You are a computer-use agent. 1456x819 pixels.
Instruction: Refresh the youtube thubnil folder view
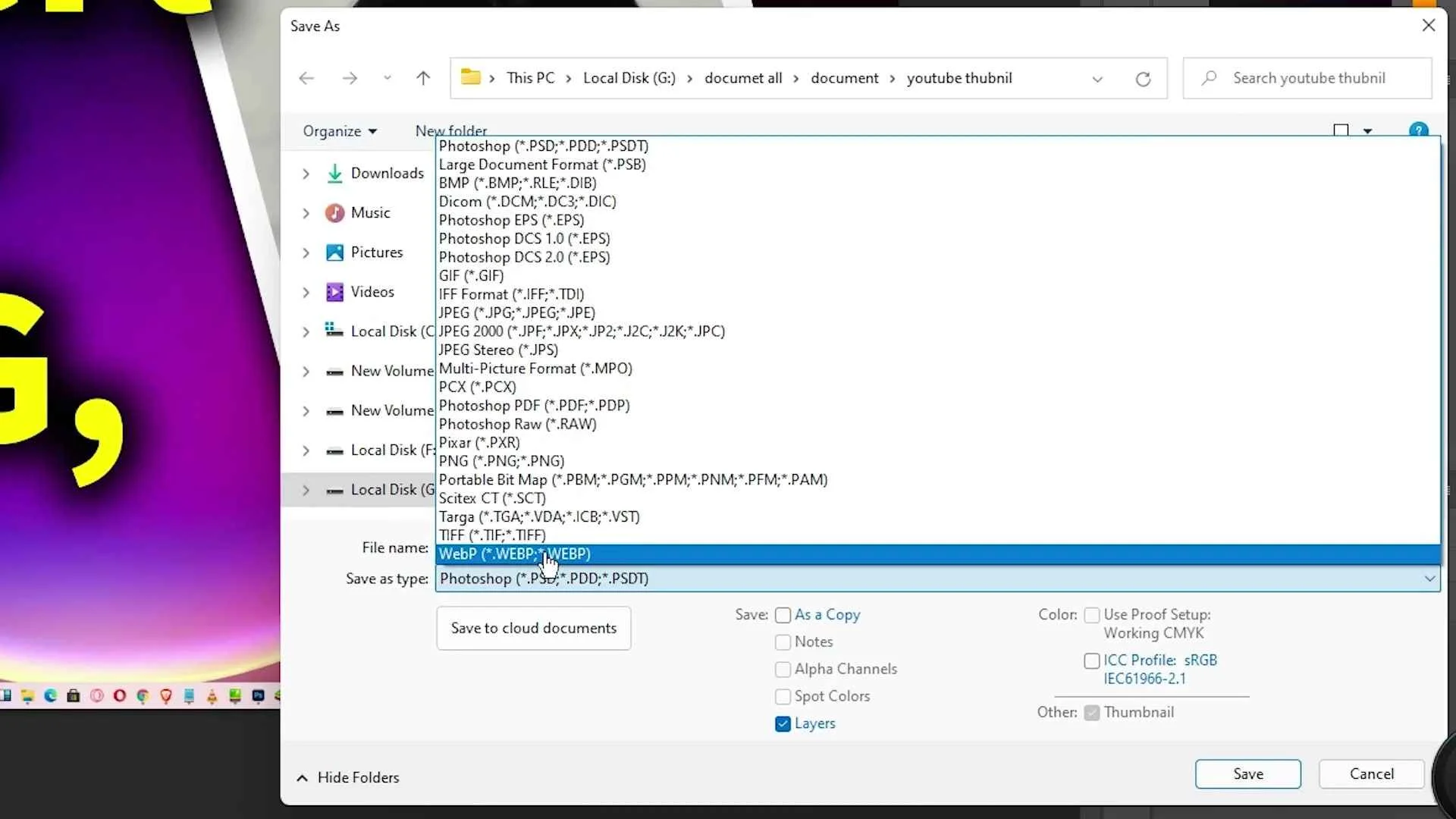tap(1143, 79)
